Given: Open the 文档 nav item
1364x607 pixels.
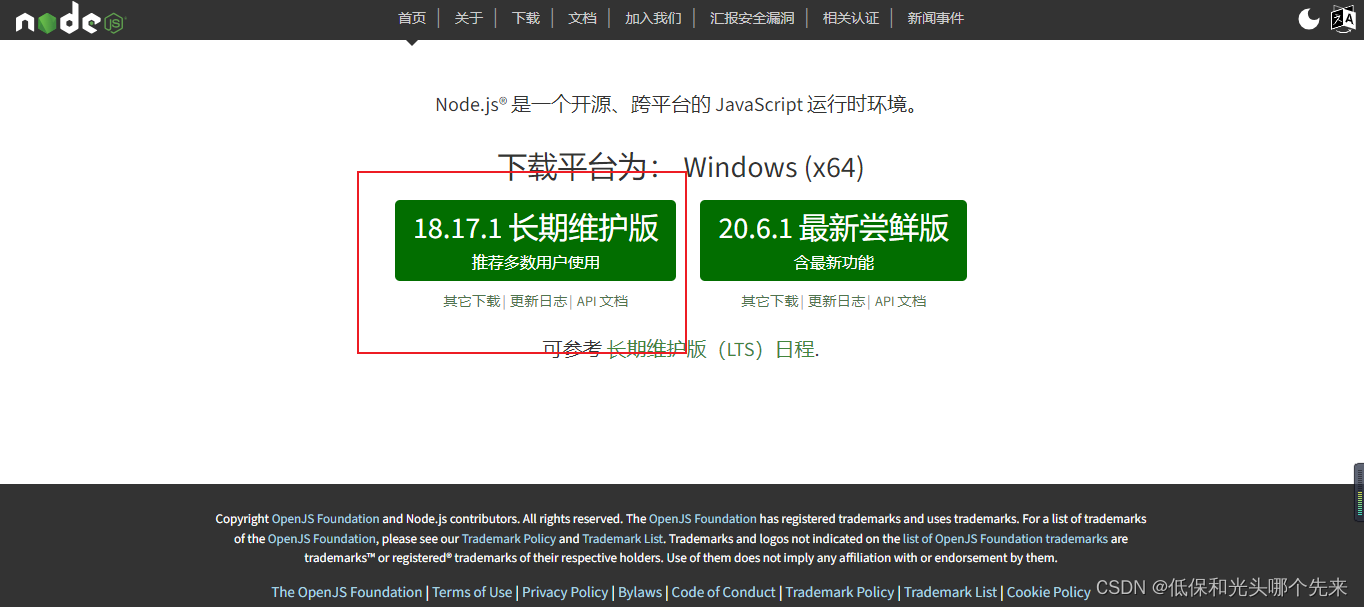Looking at the screenshot, I should coord(583,18).
